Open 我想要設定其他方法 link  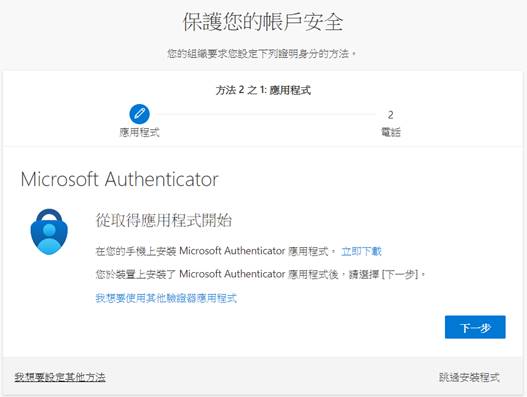[x=60, y=377]
